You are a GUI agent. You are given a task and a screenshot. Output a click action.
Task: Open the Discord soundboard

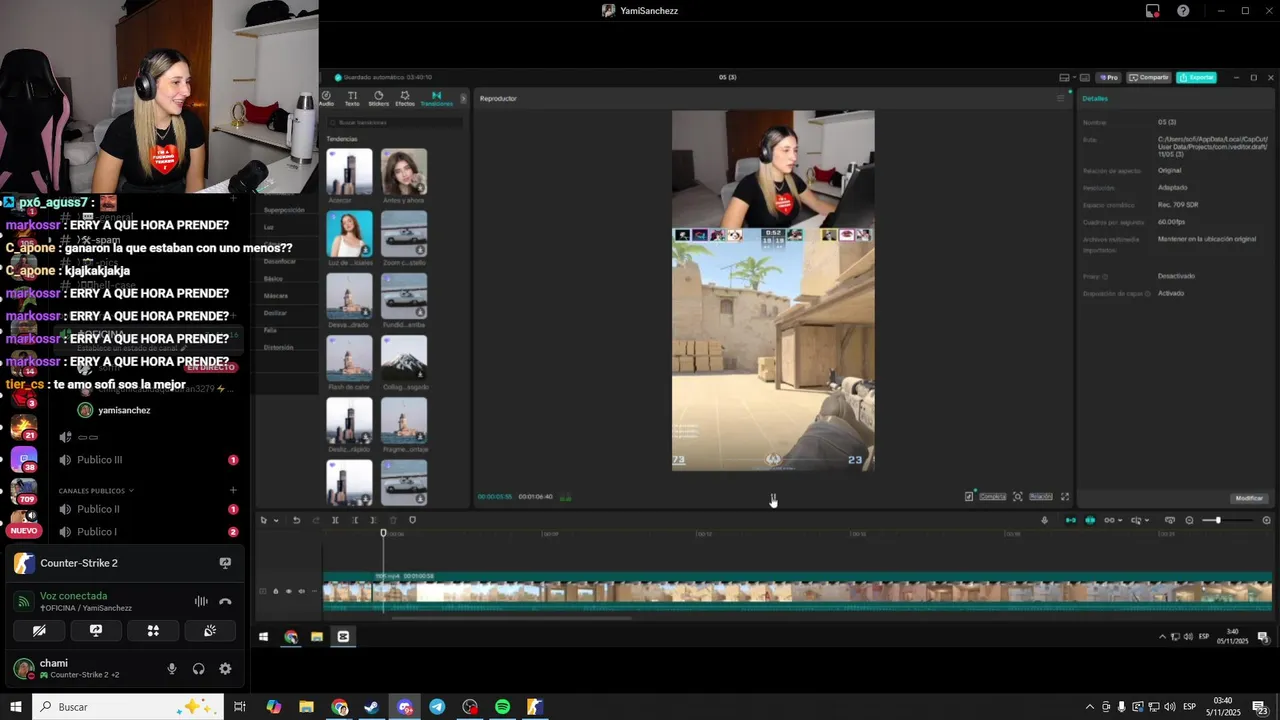[x=210, y=631]
